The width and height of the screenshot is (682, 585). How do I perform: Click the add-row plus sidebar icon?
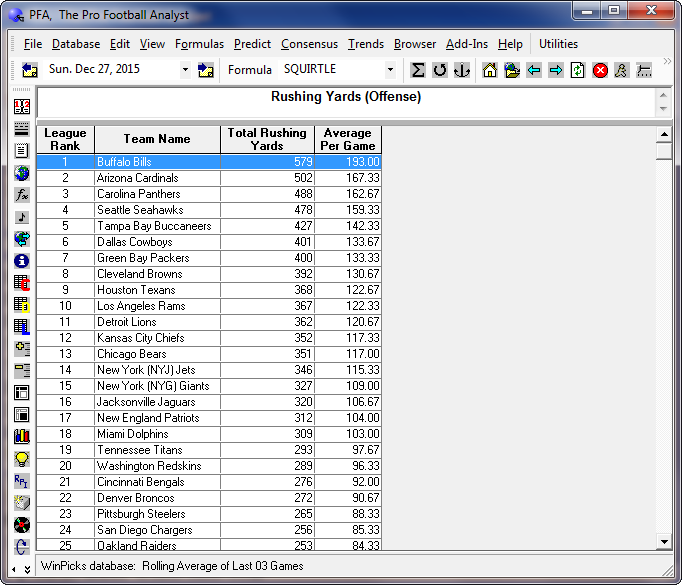pyautogui.click(x=22, y=348)
